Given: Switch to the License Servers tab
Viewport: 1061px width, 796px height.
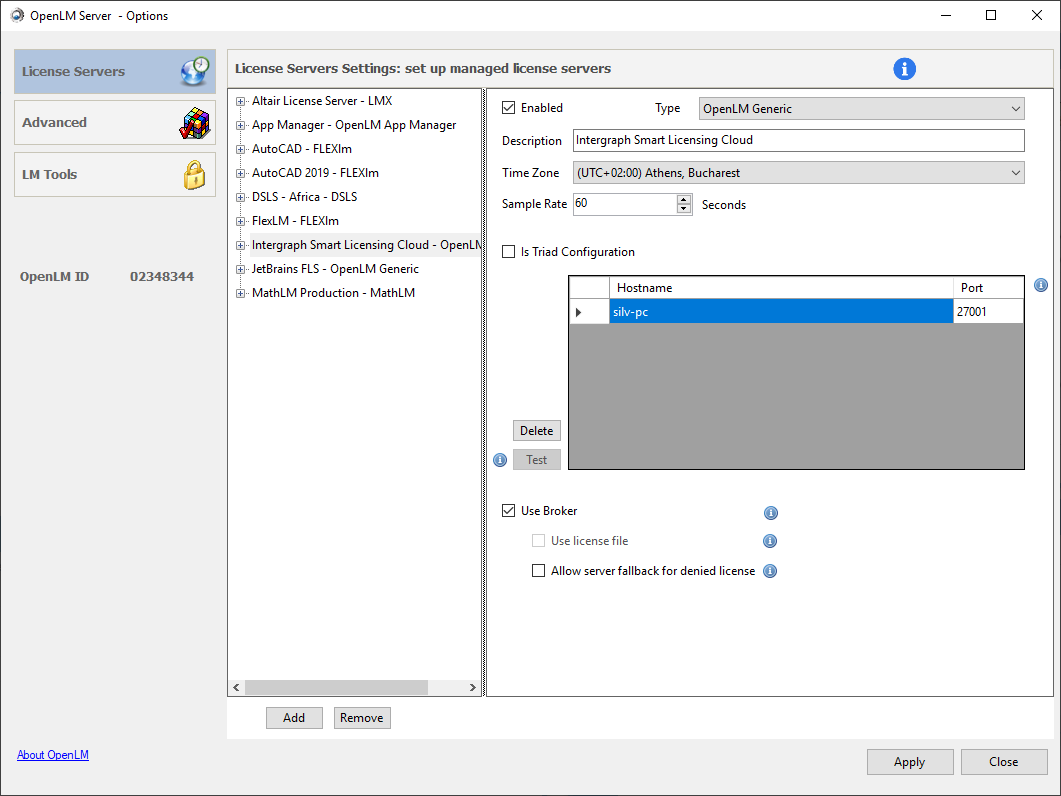Looking at the screenshot, I should click(114, 72).
